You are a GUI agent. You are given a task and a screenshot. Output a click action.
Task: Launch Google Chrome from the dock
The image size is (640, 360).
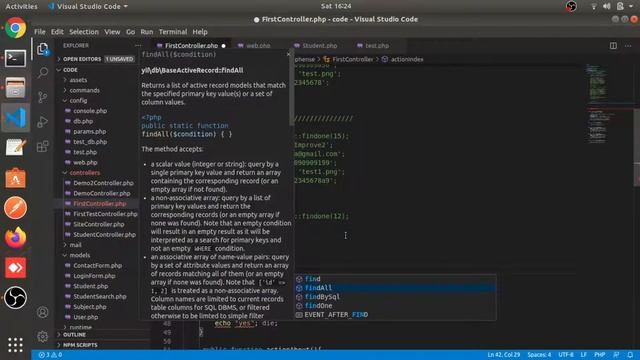pyautogui.click(x=16, y=28)
